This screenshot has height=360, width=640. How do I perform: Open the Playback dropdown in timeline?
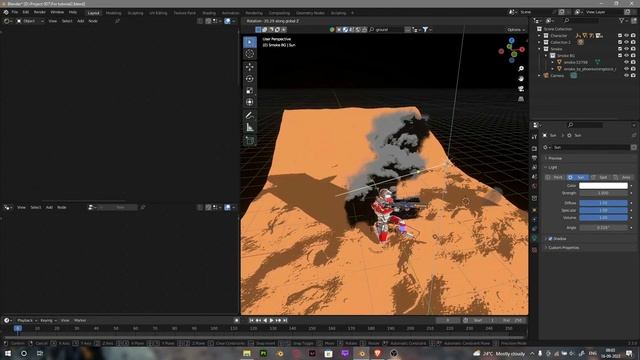(27, 320)
